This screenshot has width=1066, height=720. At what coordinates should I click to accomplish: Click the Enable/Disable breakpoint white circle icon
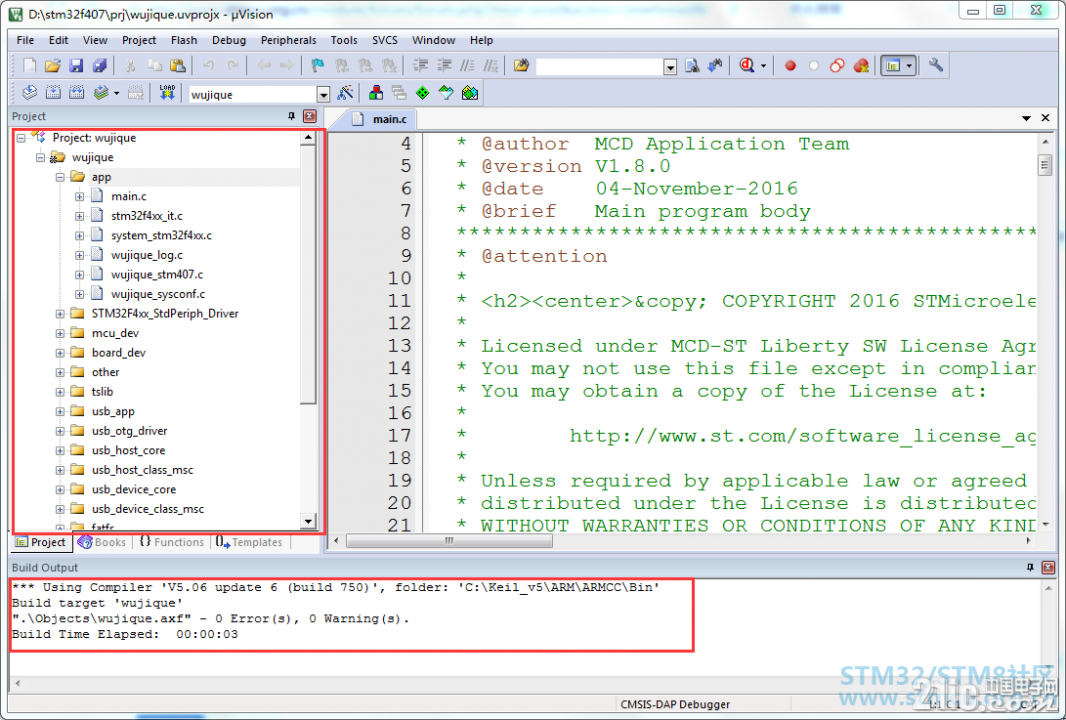click(814, 66)
